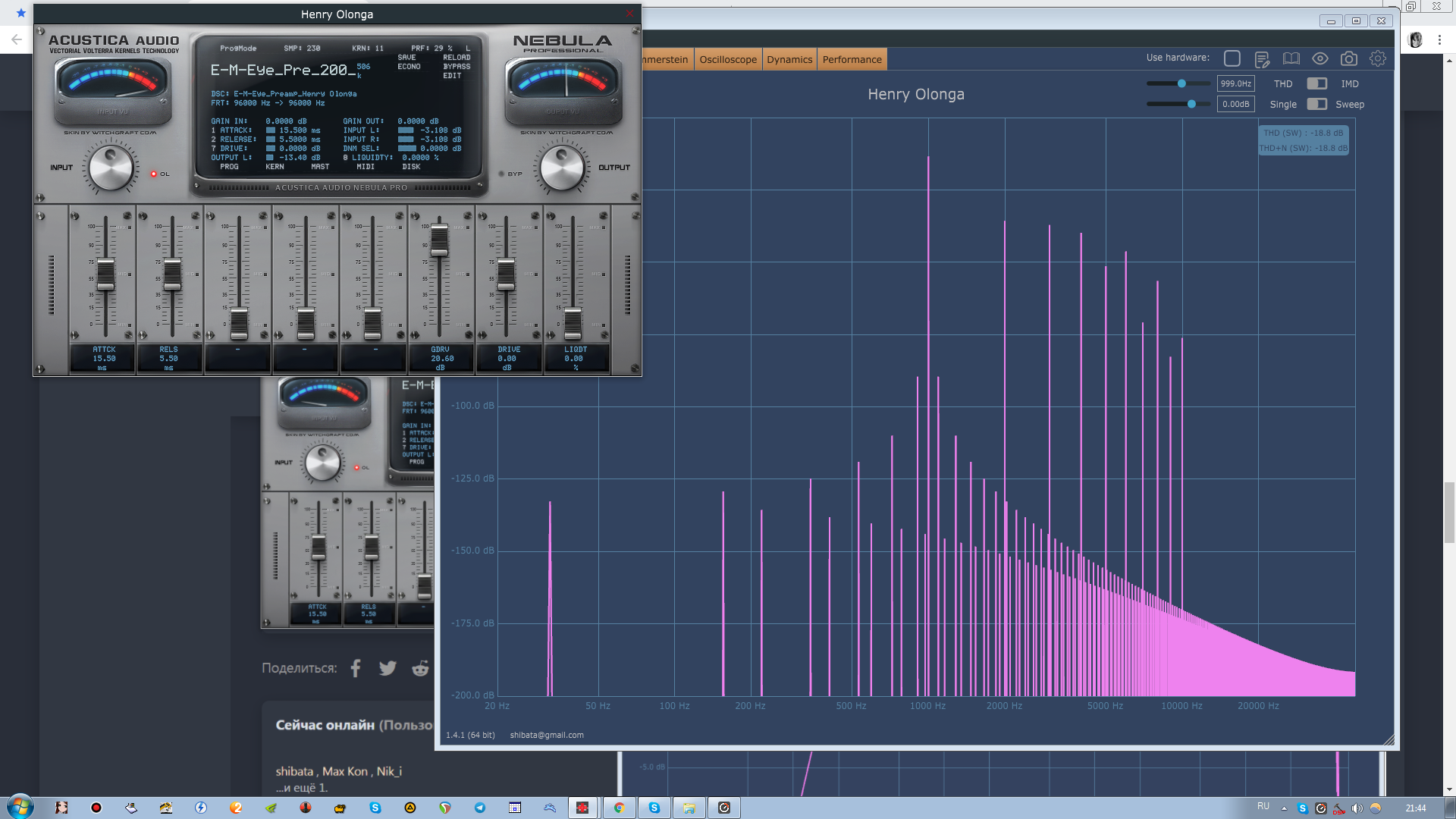This screenshot has height=819, width=1456.
Task: Click the camera screenshot icon
Action: (x=1348, y=59)
